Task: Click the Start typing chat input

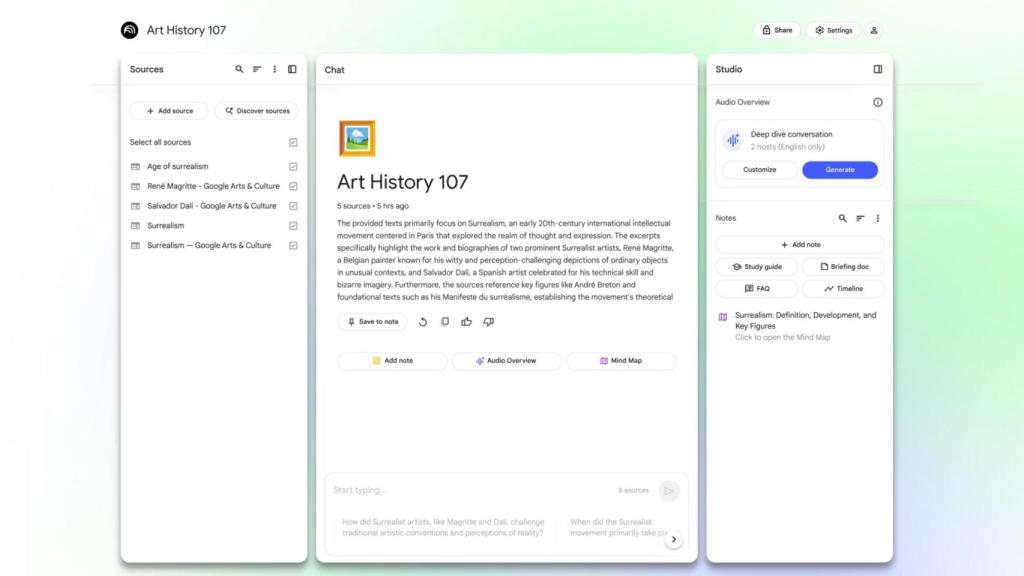Action: click(x=470, y=490)
